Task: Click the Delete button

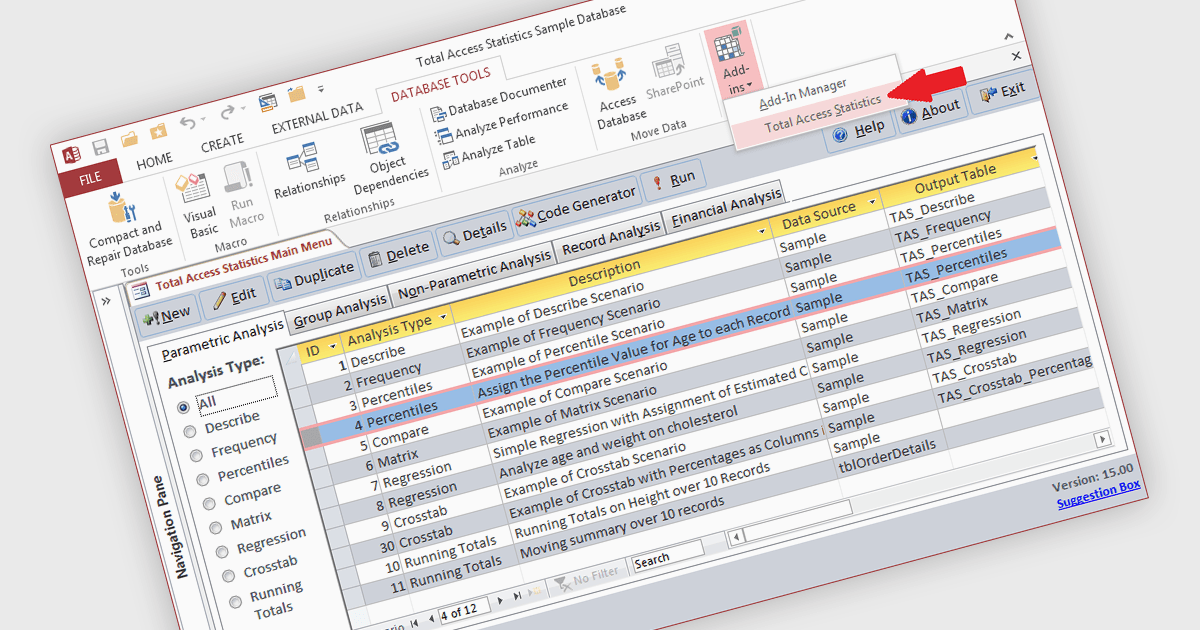Action: [x=398, y=253]
